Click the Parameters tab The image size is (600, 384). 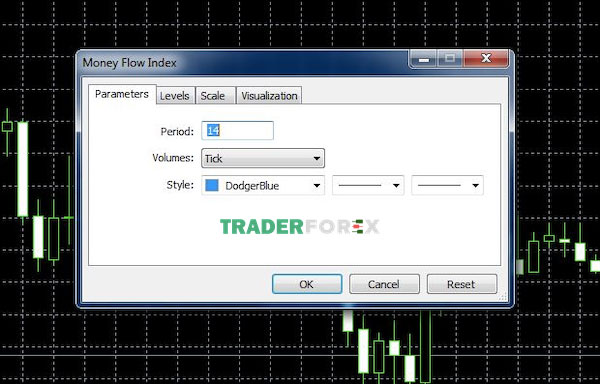point(122,94)
